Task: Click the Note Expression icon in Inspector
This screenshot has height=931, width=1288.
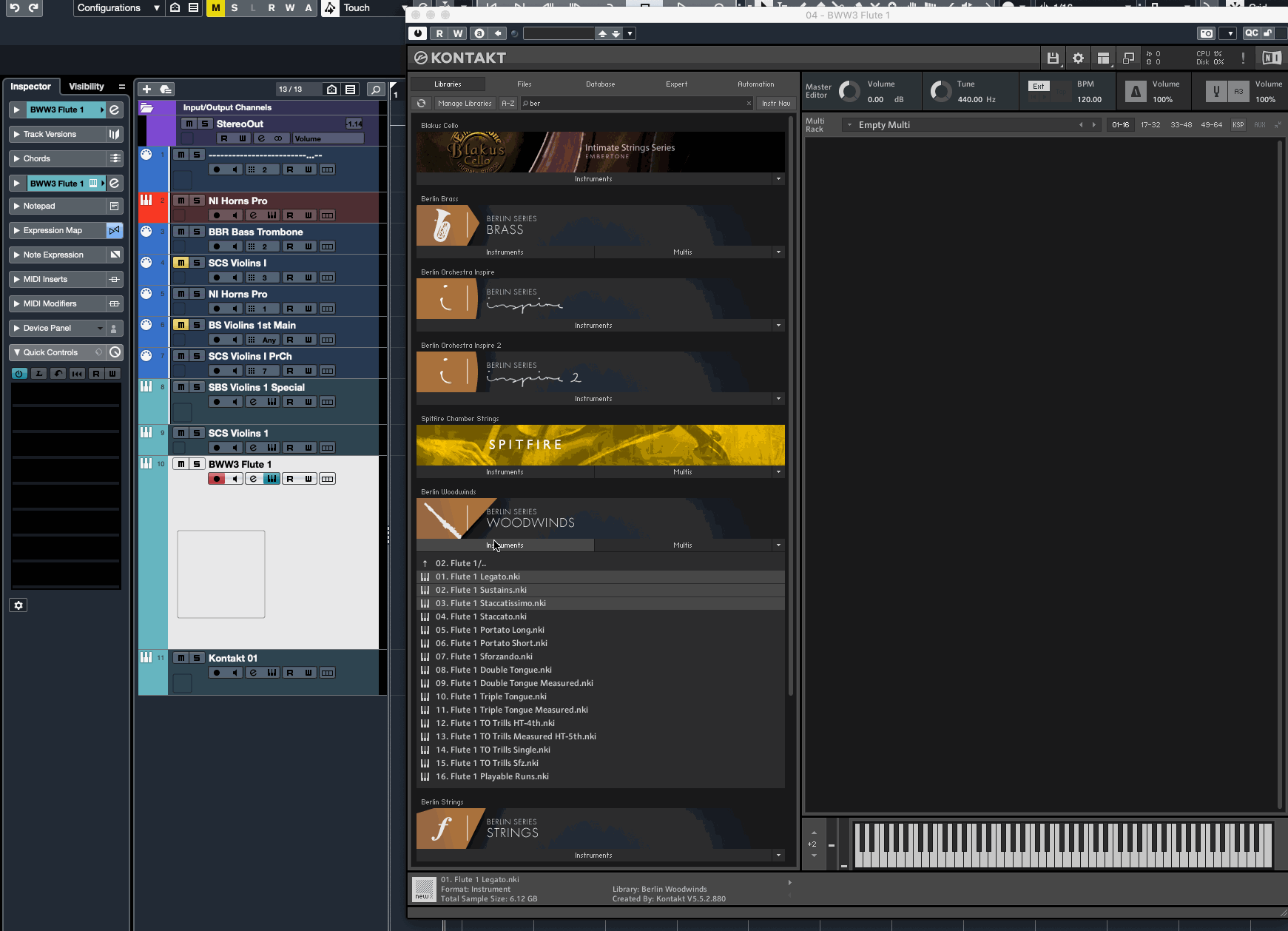Action: [x=115, y=255]
